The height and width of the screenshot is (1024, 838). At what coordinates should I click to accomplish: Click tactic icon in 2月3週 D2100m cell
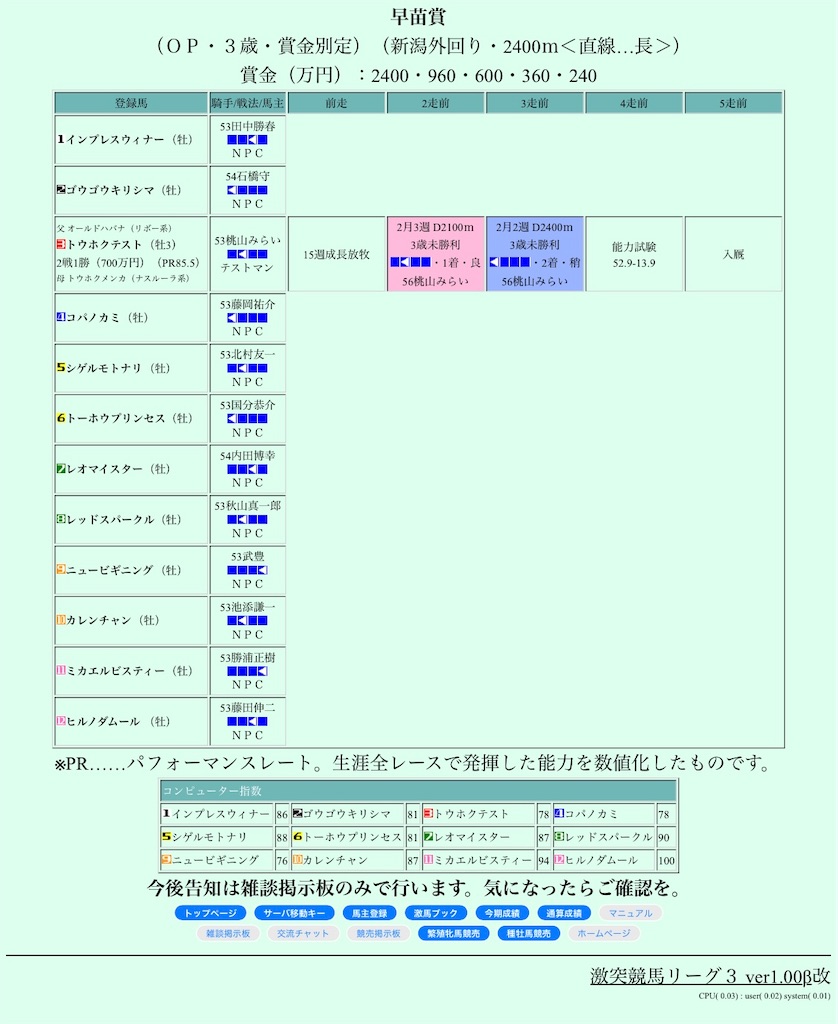(x=411, y=263)
